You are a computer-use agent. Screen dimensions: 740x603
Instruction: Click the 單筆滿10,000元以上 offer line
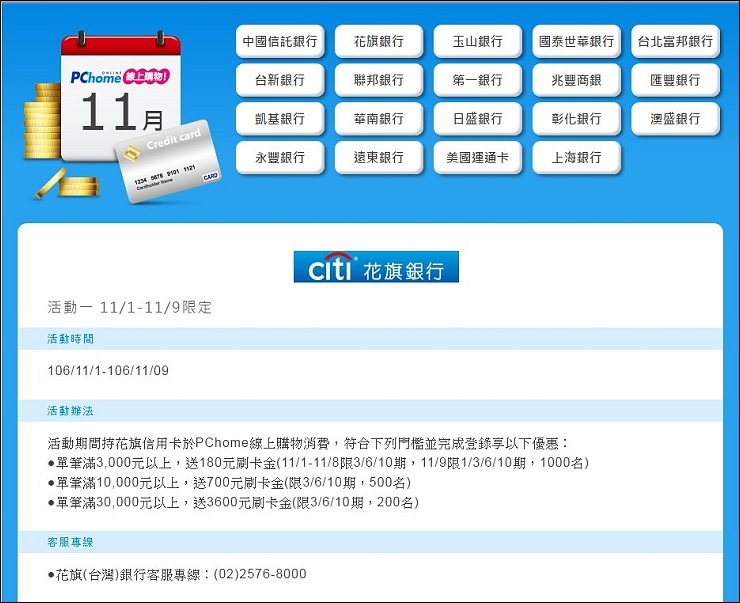229,483
